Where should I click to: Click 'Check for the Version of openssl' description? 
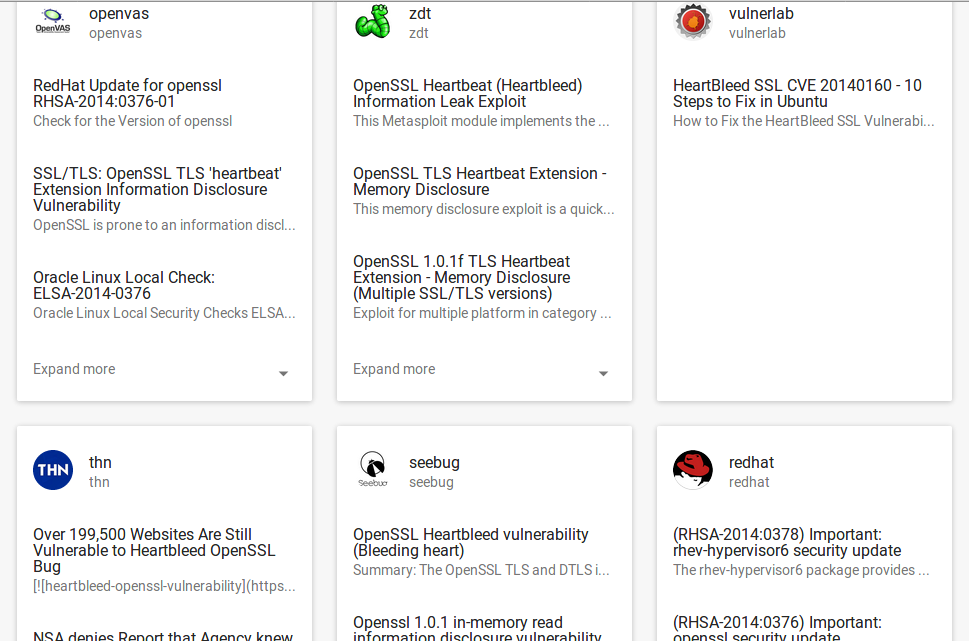133,121
